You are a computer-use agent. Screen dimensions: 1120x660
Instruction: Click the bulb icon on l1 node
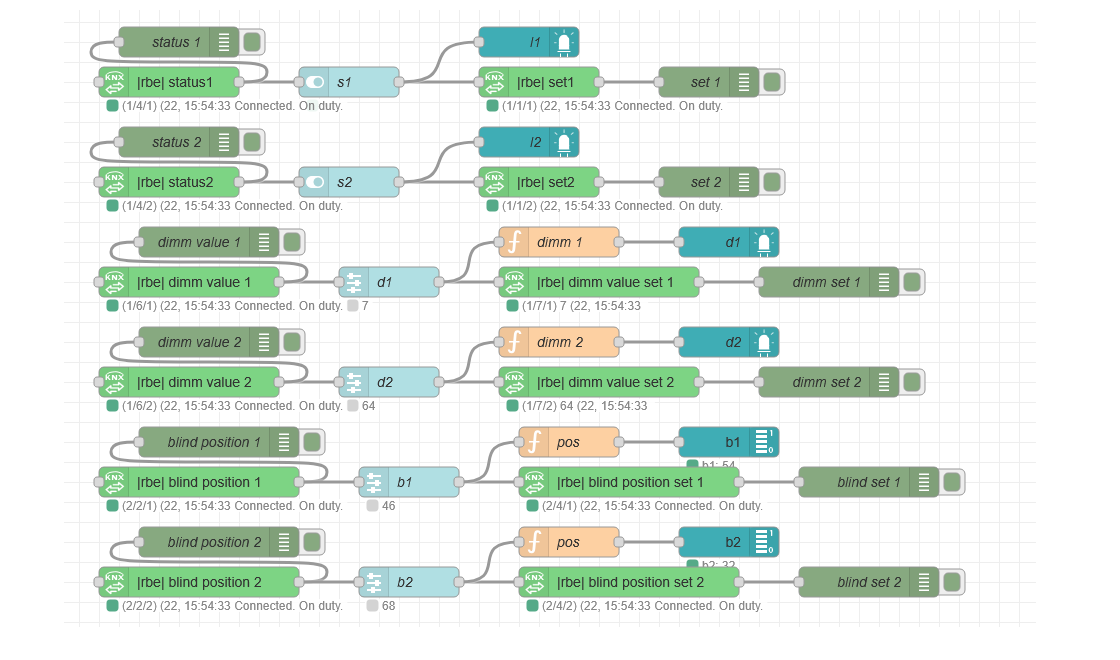pyautogui.click(x=566, y=41)
